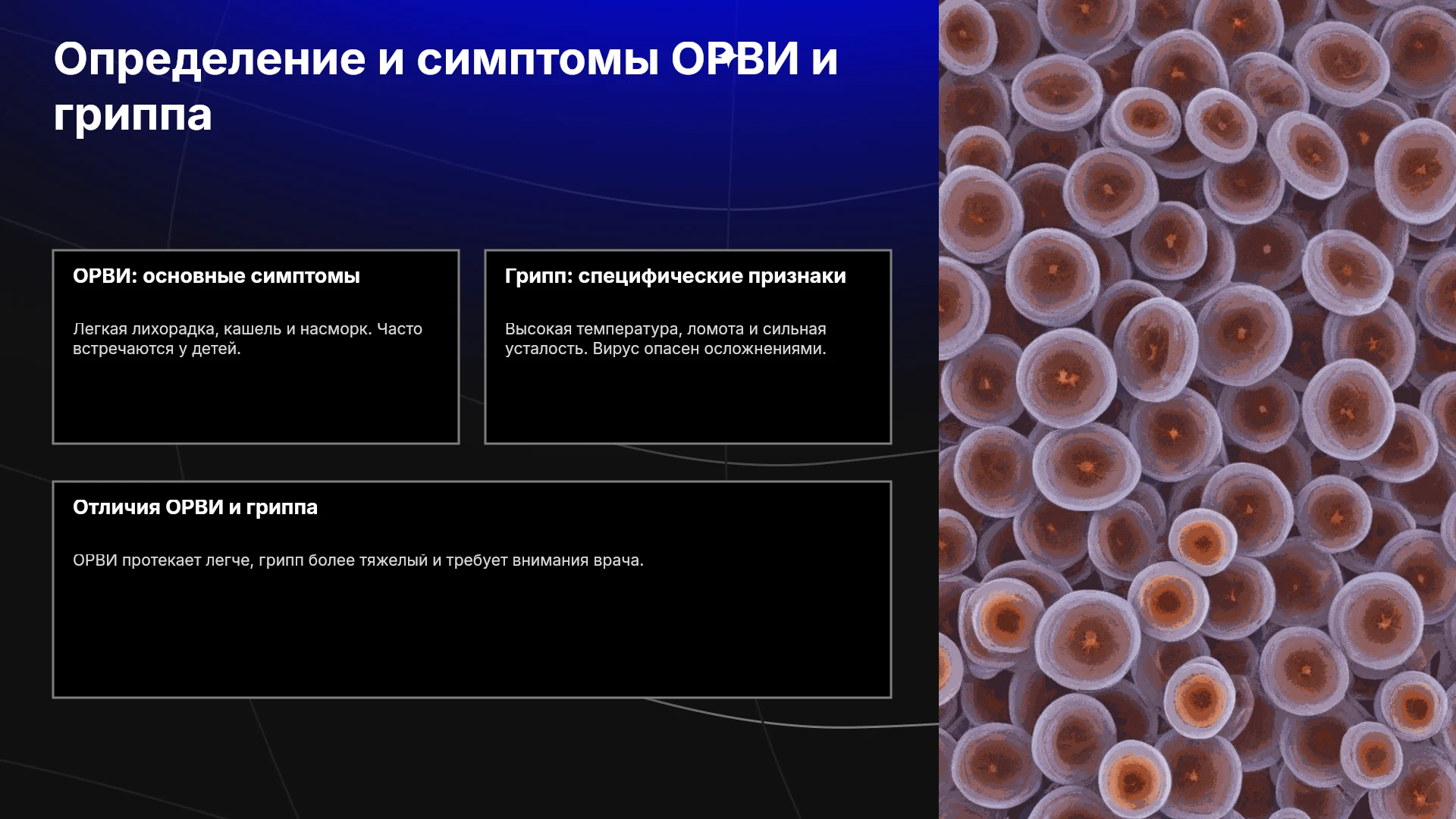Select the text 'Легкая лихорадка, кашель и насморк'
Screen dimensions: 1456x819
tap(222, 329)
